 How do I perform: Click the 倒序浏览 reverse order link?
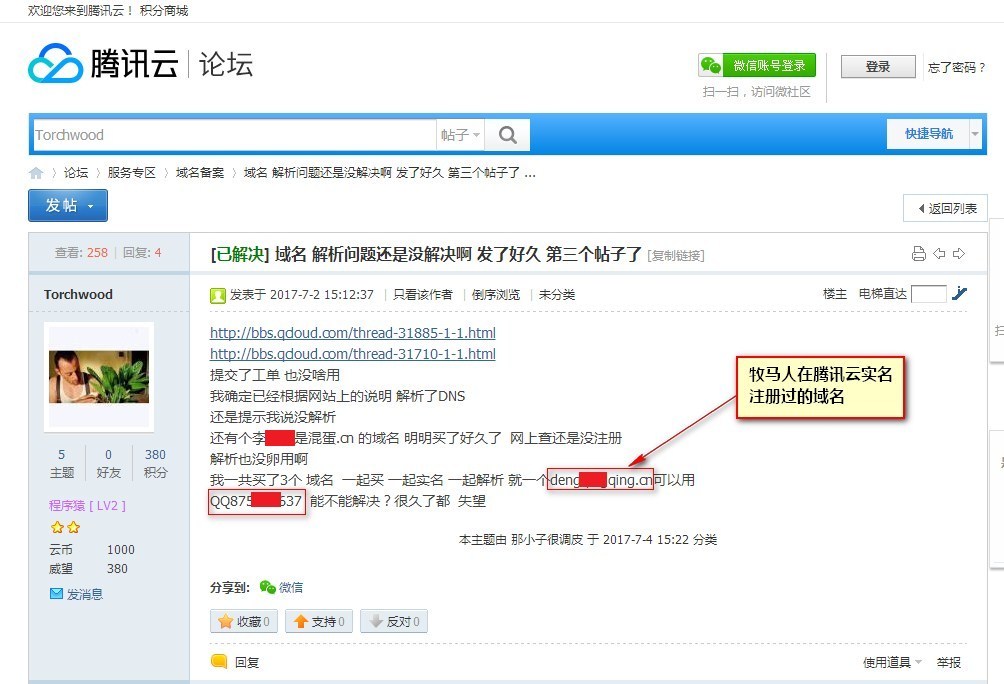(496, 295)
